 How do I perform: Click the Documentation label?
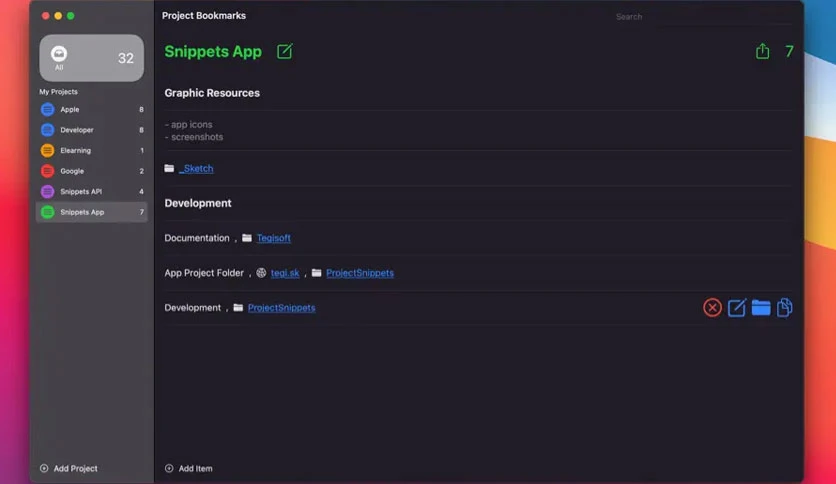click(x=197, y=238)
